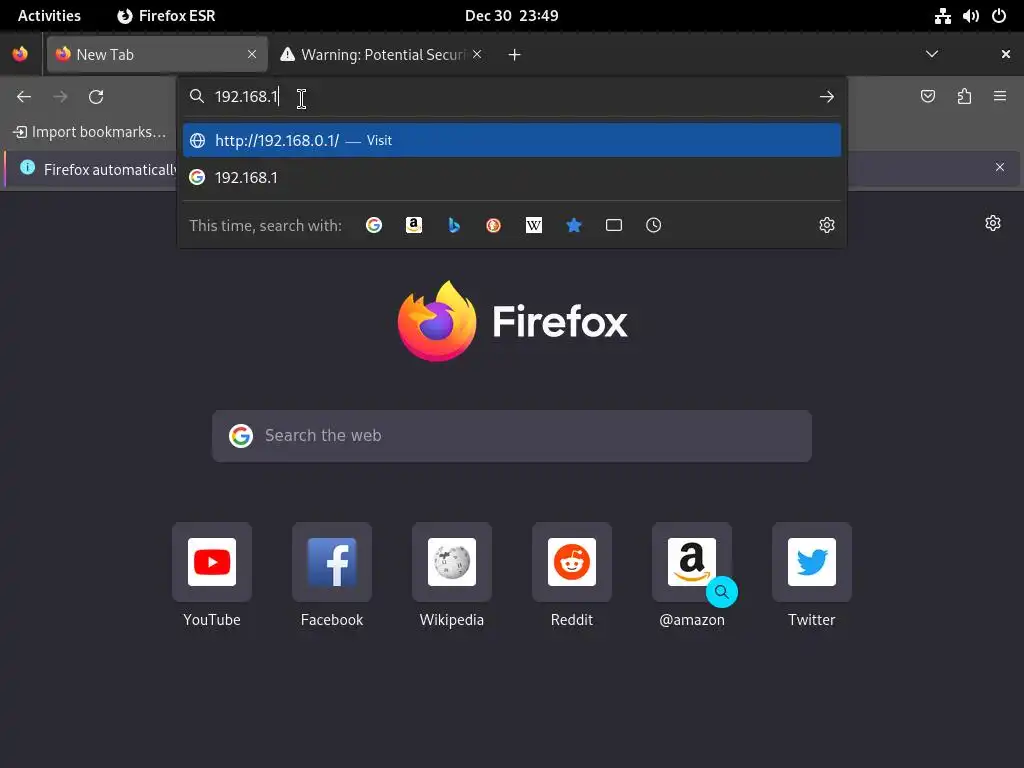Close the Warning: Potential Security tab
1024x768 pixels.
click(477, 54)
